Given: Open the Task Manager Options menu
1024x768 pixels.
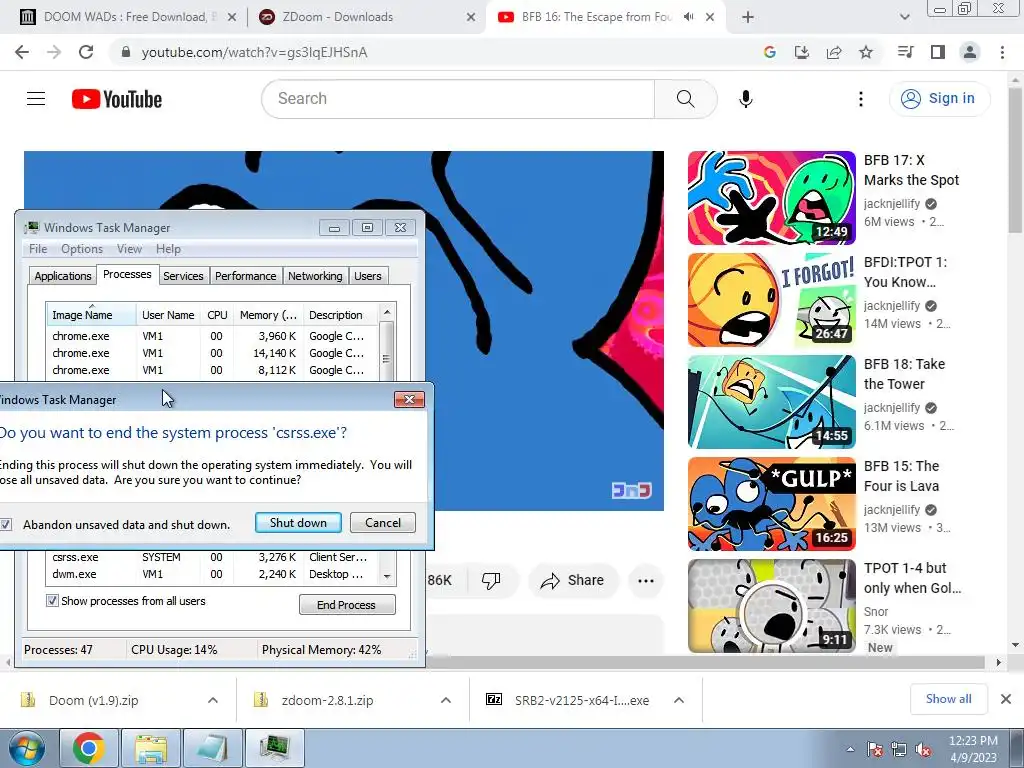Looking at the screenshot, I should click(82, 249).
